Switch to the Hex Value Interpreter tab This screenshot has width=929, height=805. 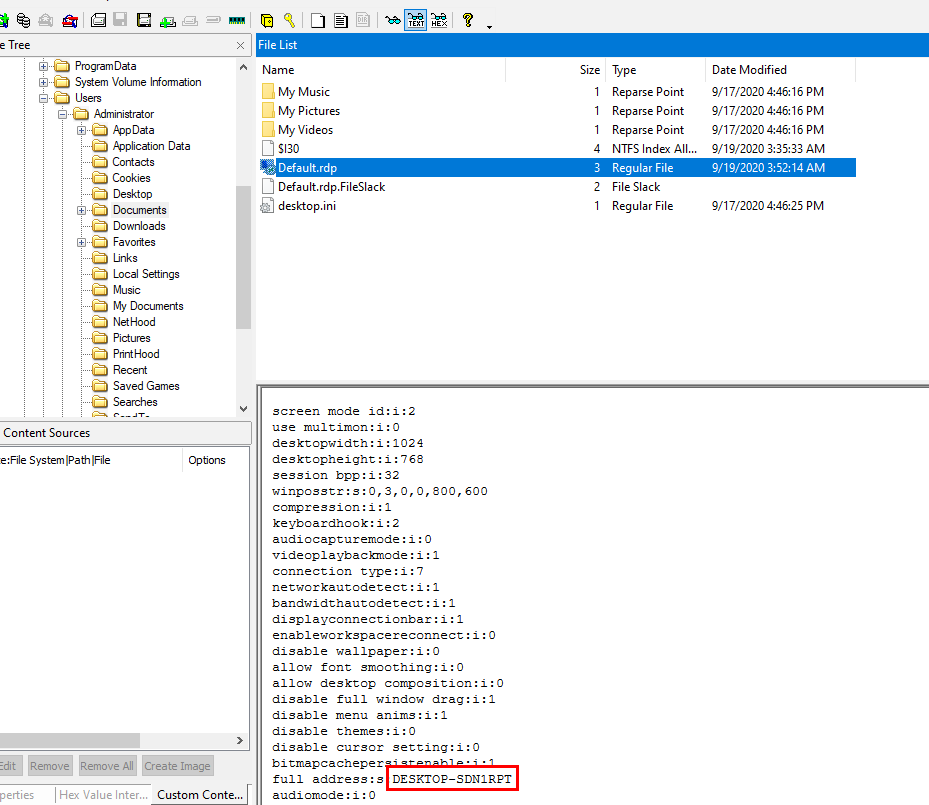pos(103,795)
